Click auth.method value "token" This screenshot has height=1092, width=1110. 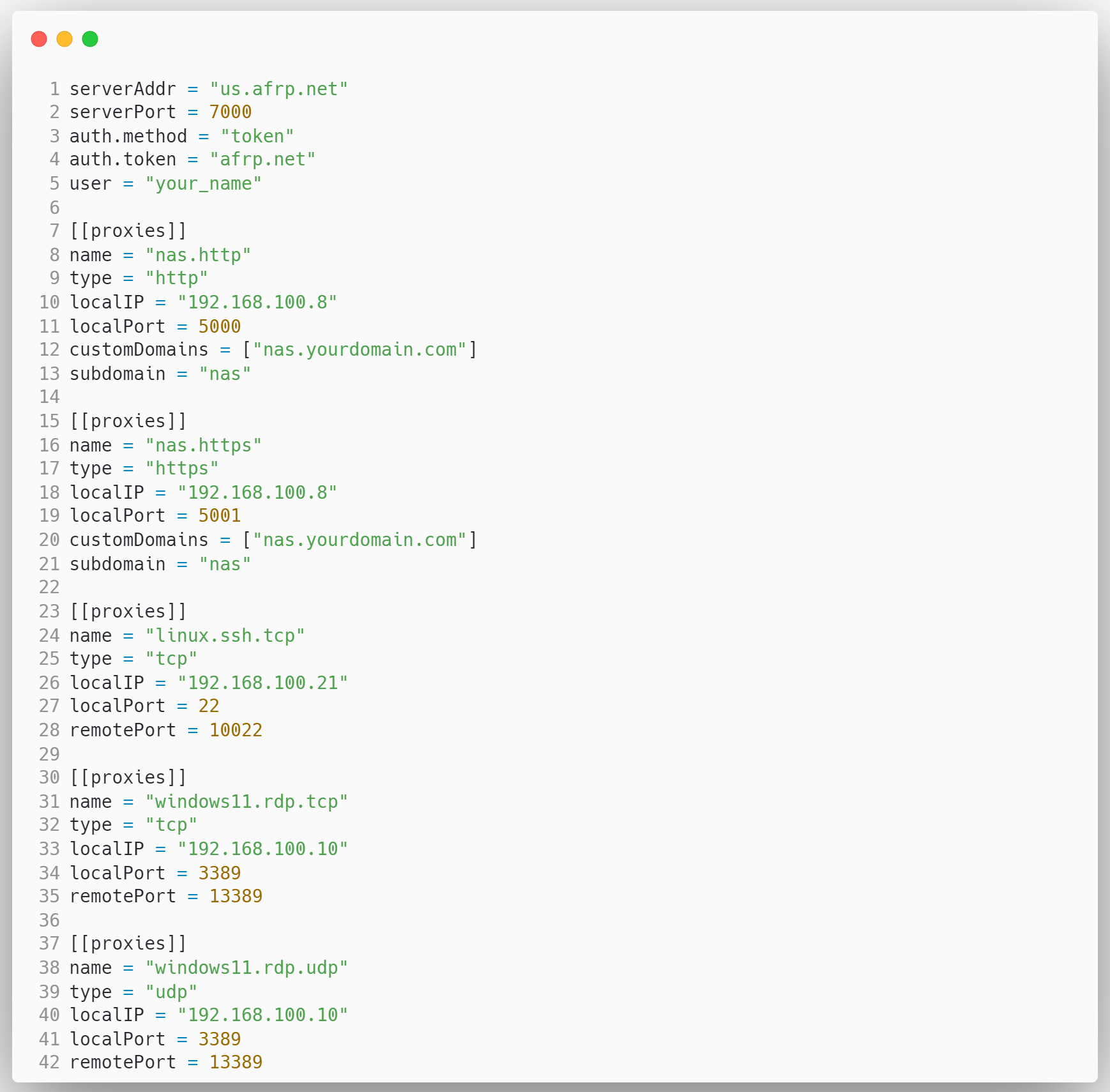[257, 136]
